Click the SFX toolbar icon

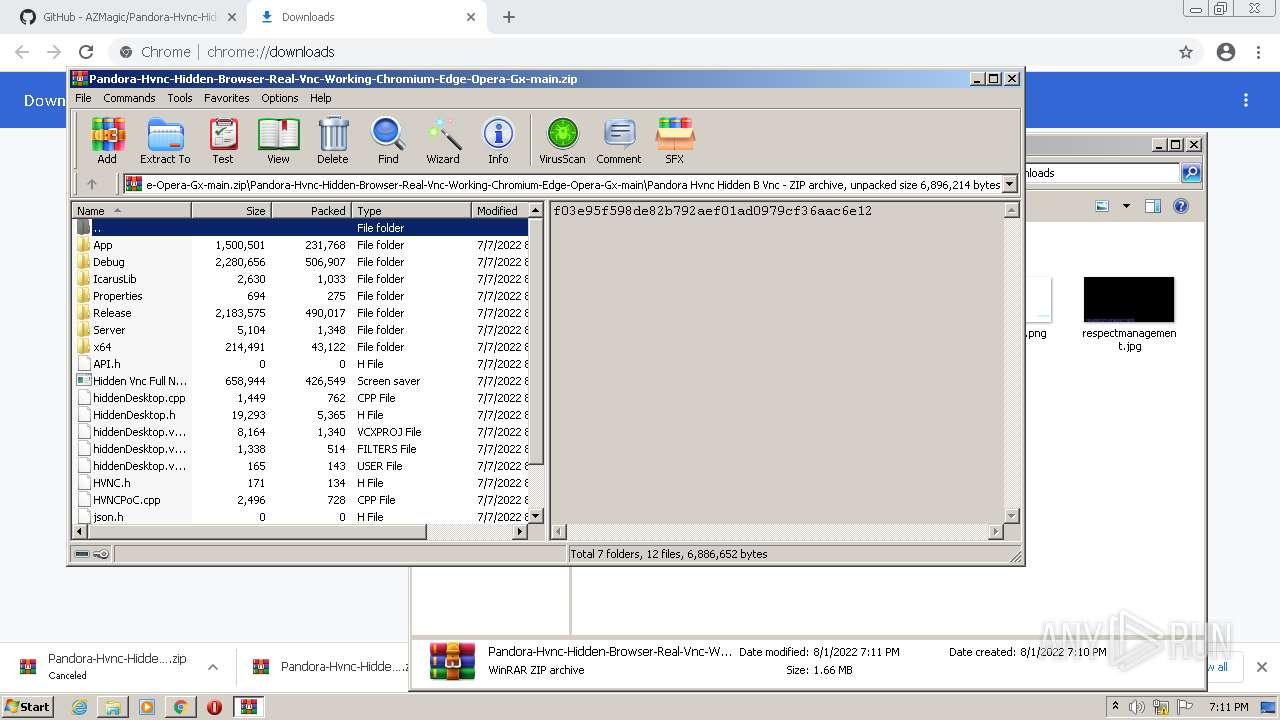(x=675, y=140)
